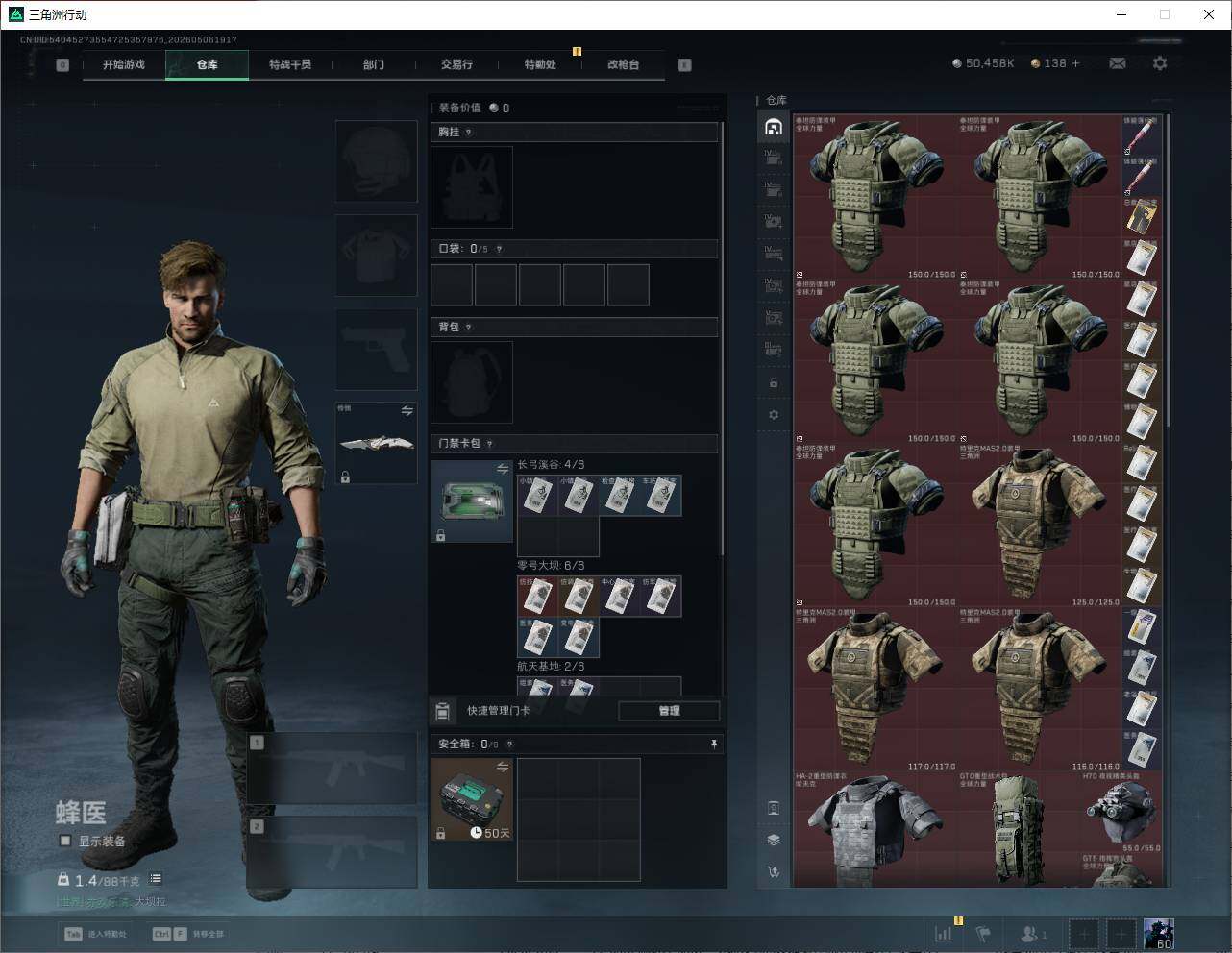Click the Tab 进入特勤处 shortcut button

coord(95,934)
